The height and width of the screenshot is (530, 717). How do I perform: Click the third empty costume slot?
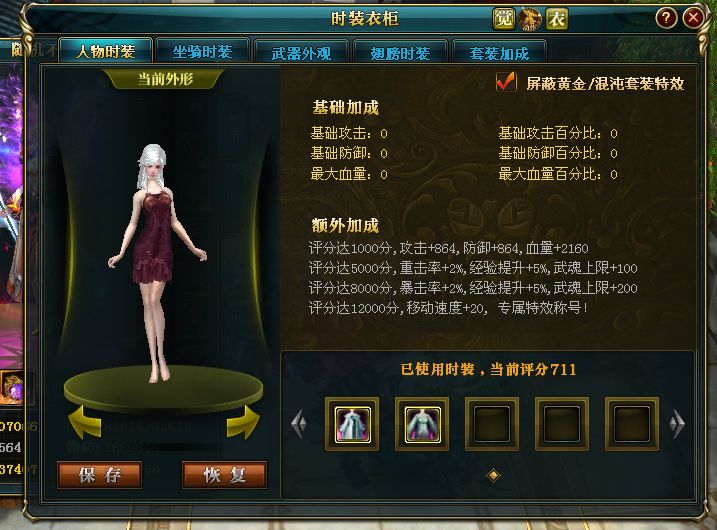tap(492, 424)
